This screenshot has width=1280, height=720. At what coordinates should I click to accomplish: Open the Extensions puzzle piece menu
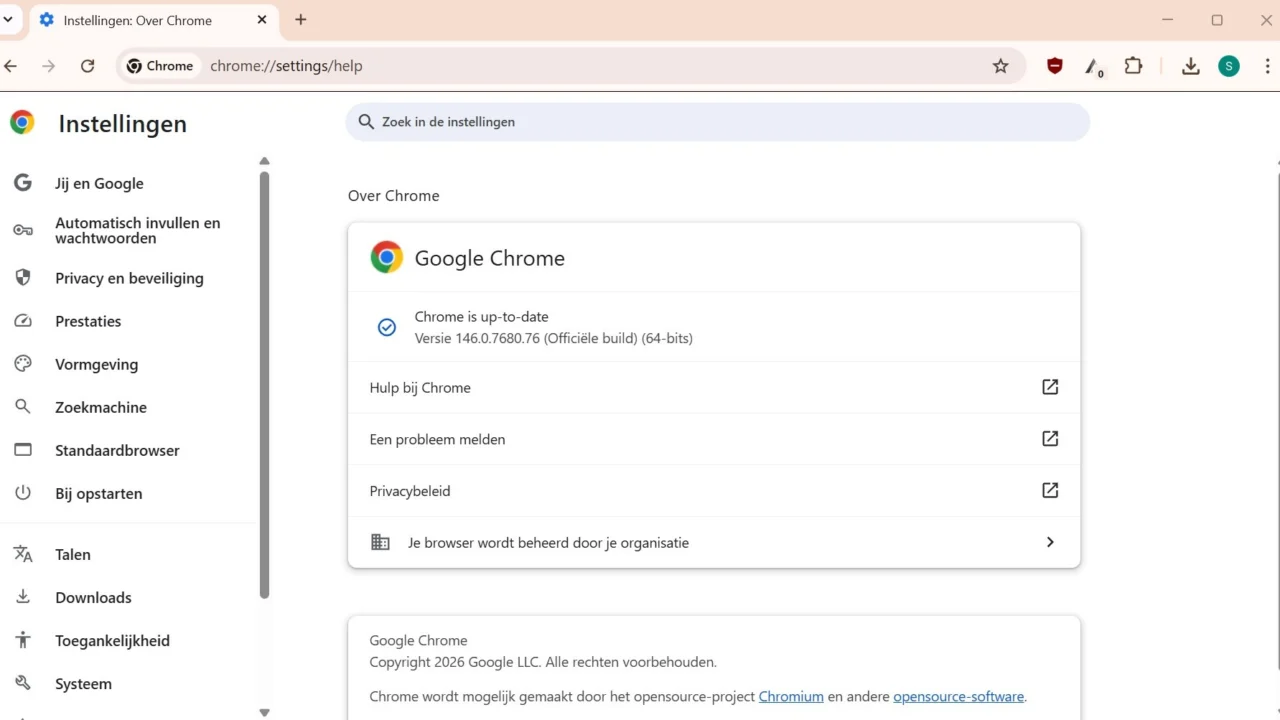1133,66
